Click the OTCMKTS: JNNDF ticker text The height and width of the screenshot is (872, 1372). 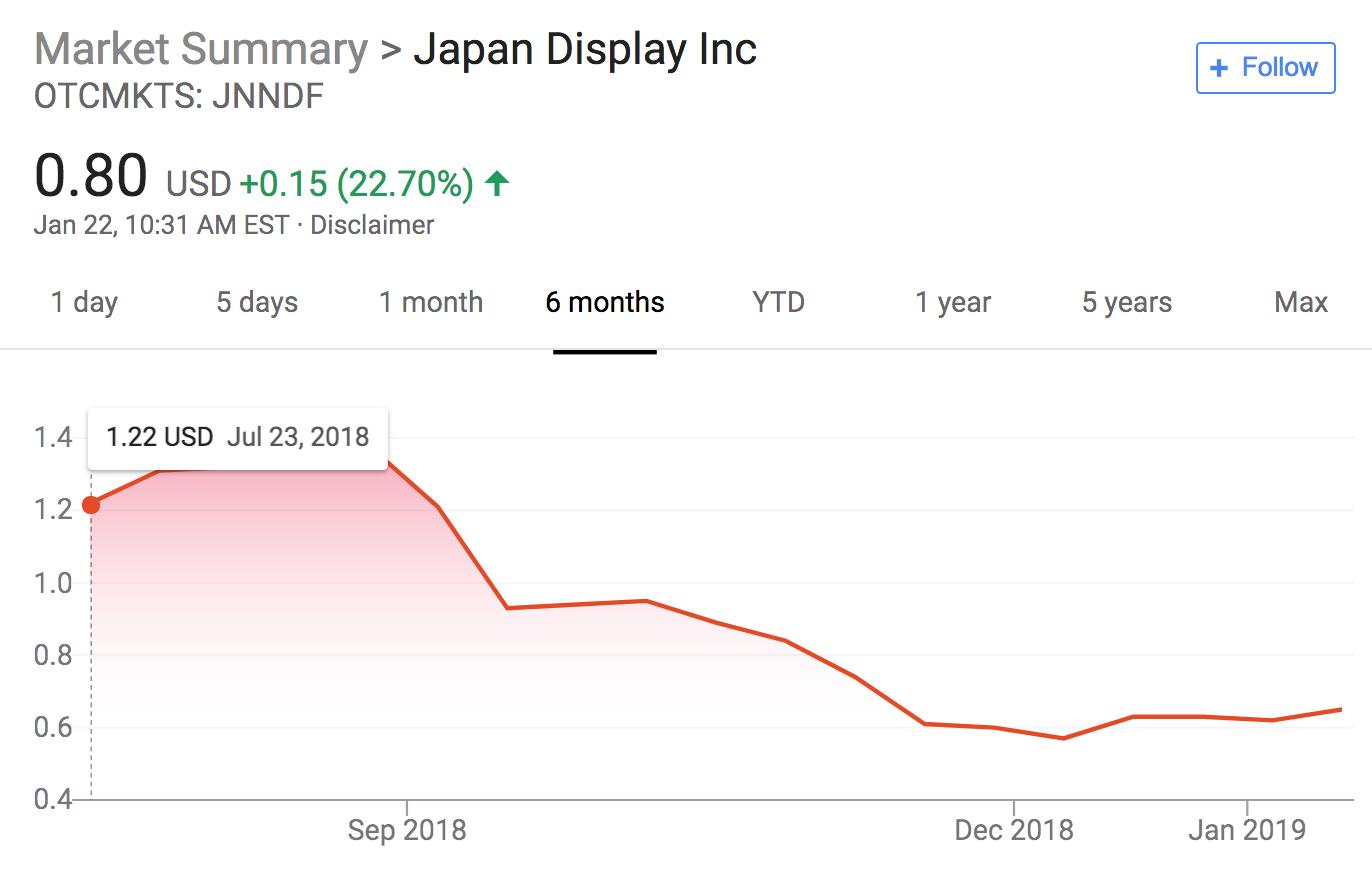point(179,97)
